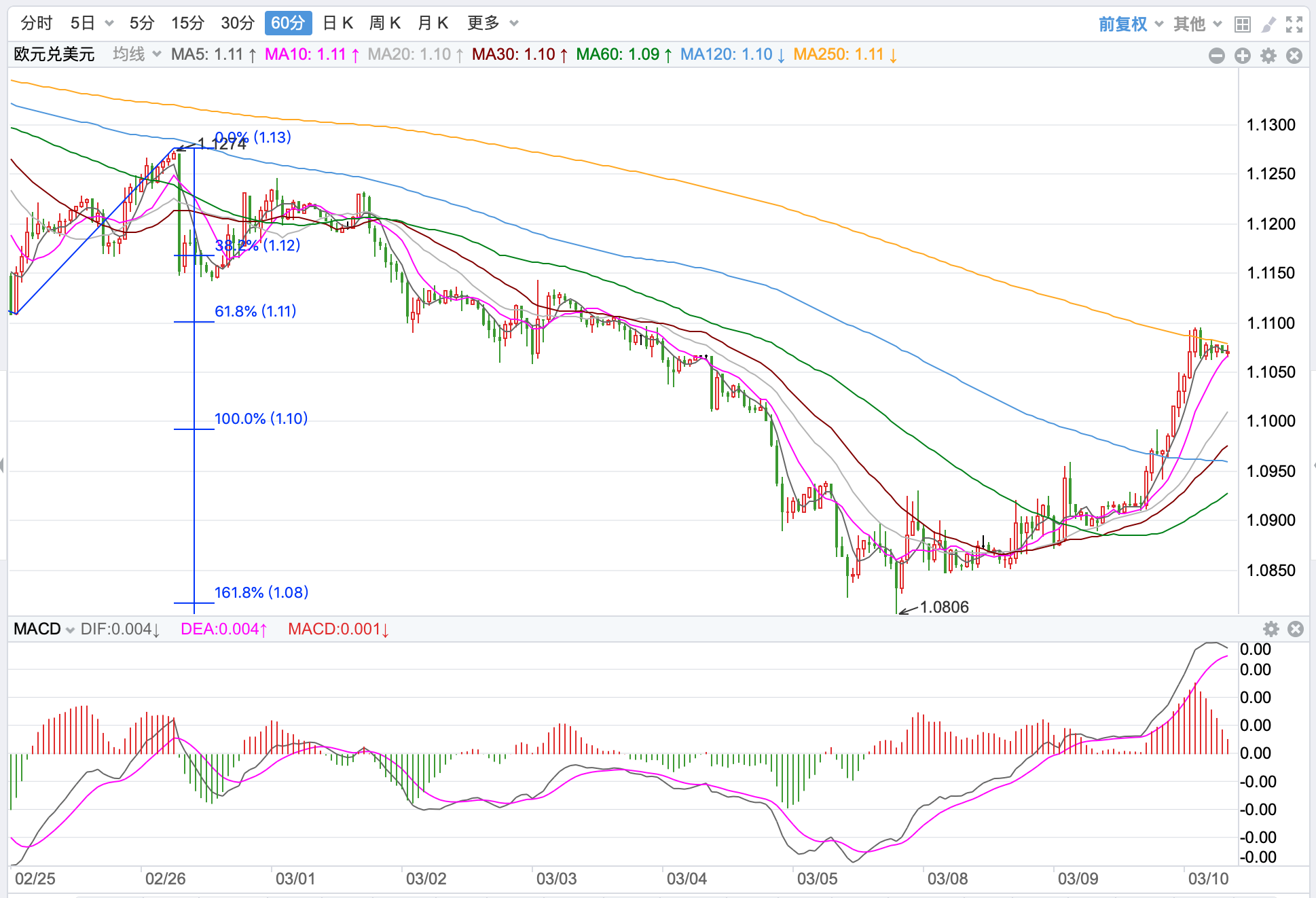Zoom out chart with minus icon
The height and width of the screenshot is (898, 1316).
[x=1217, y=56]
